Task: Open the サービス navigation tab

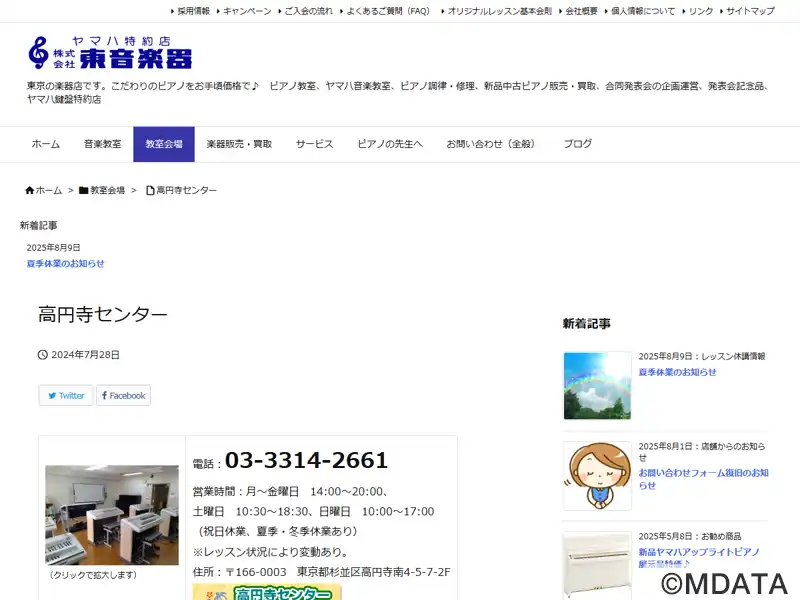Action: (x=315, y=144)
